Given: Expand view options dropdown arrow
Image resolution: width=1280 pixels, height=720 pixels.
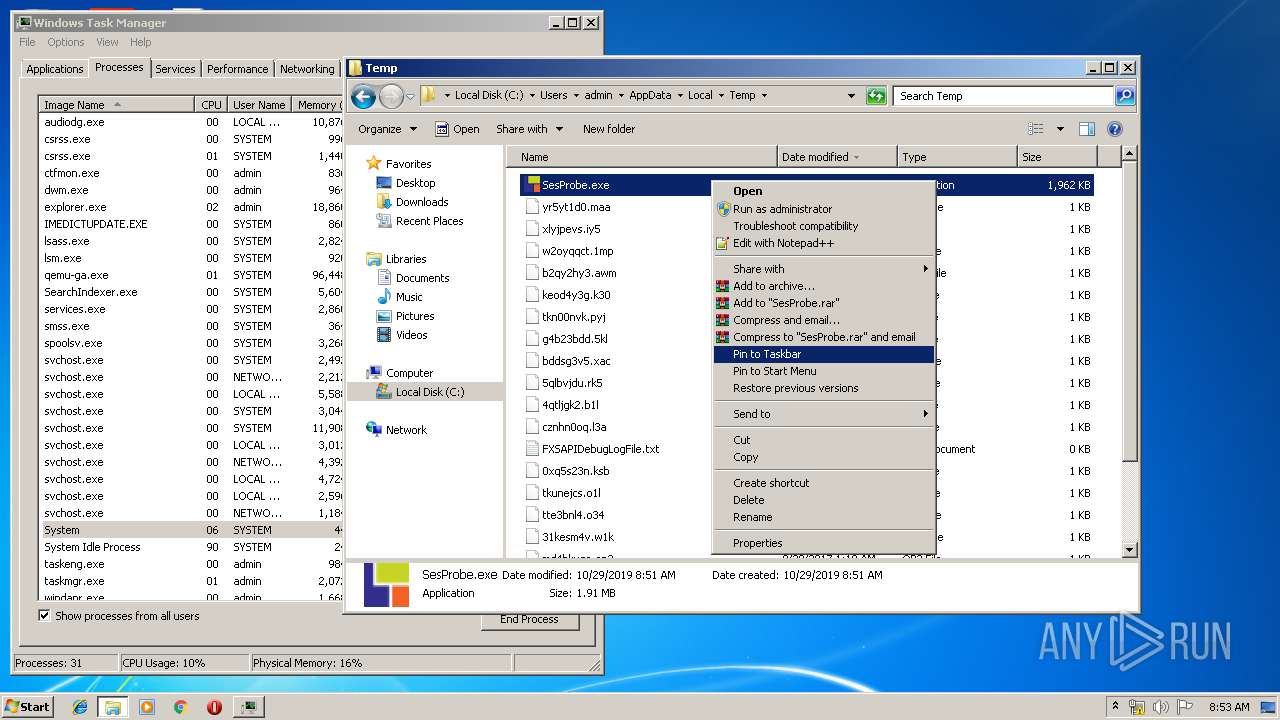Looking at the screenshot, I should [x=1060, y=129].
